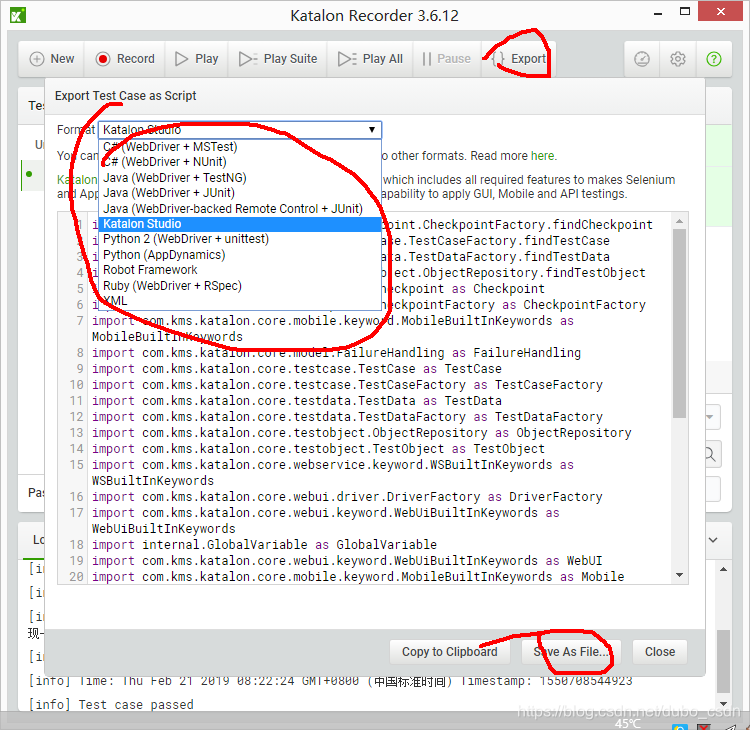This screenshot has height=730, width=750.
Task: Open the Export script dialog
Action: [519, 59]
